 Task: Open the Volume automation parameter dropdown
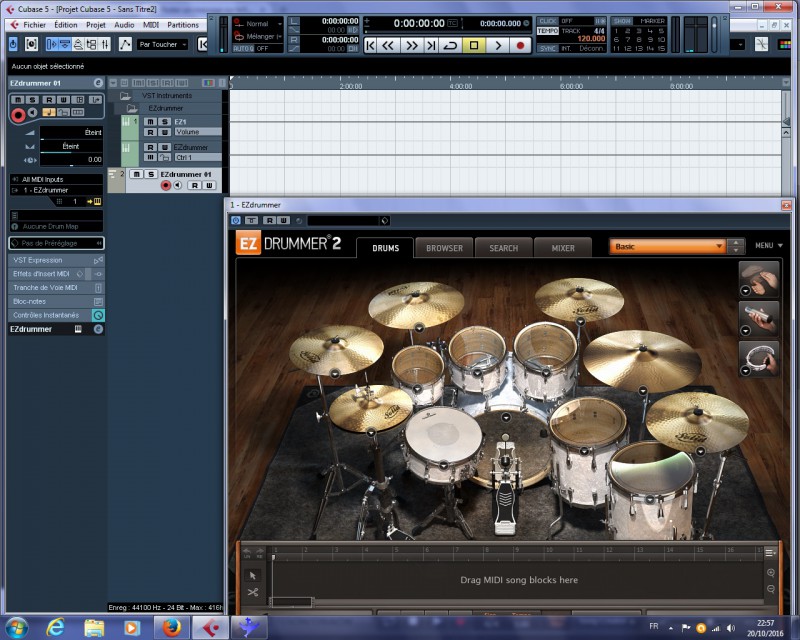click(198, 132)
